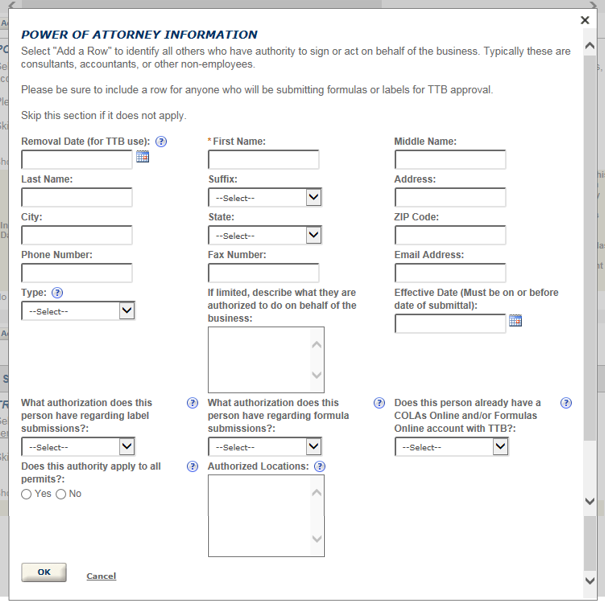Viewport: 605px width, 607px height.
Task: Click help icon next to Removal Date
Action: tap(161, 142)
